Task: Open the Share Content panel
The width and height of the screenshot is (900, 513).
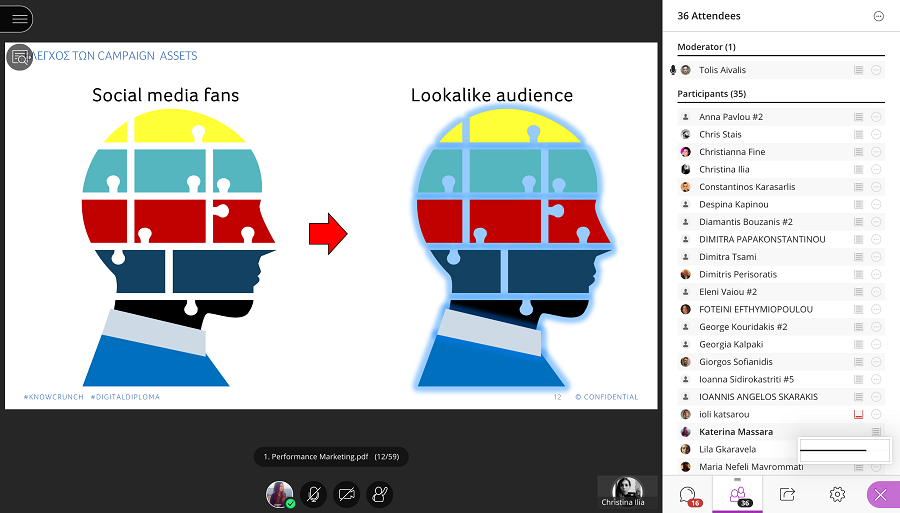Action: [x=787, y=494]
